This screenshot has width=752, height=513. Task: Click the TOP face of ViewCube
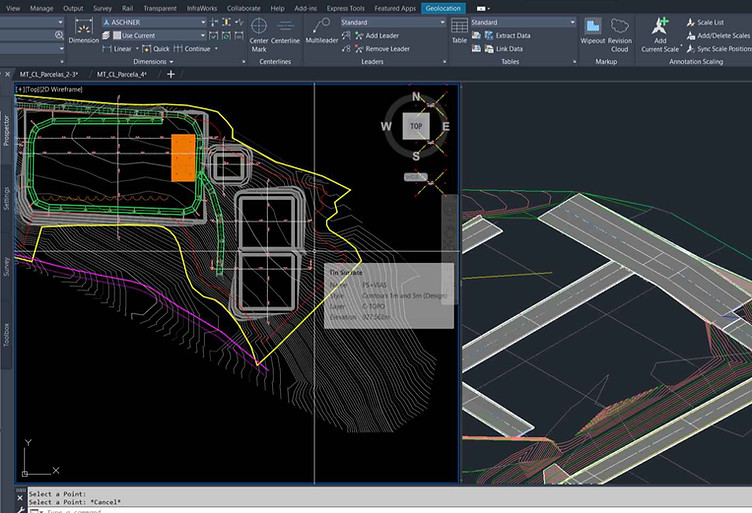(416, 126)
